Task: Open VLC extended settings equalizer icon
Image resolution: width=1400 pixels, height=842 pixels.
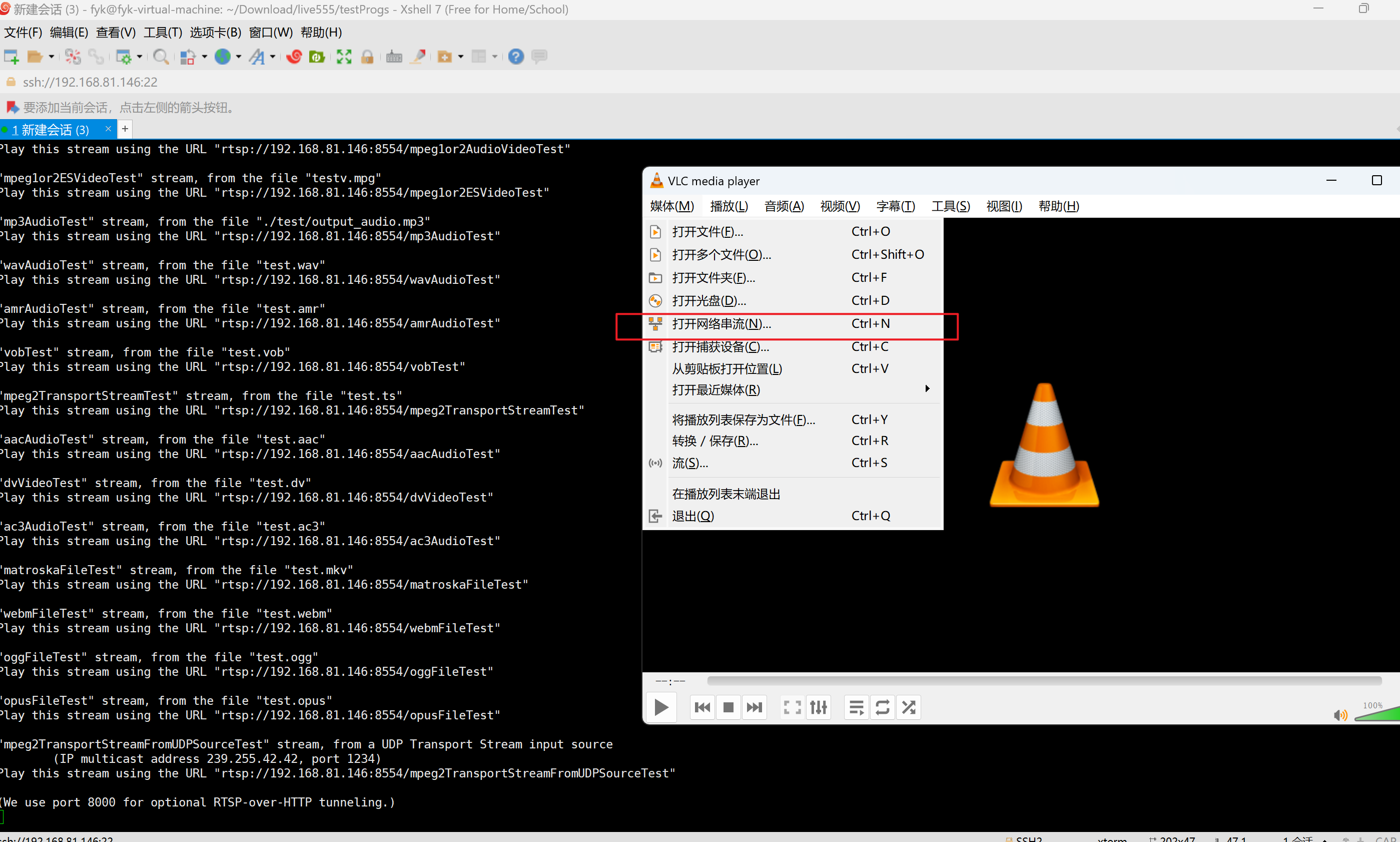Action: [818, 707]
